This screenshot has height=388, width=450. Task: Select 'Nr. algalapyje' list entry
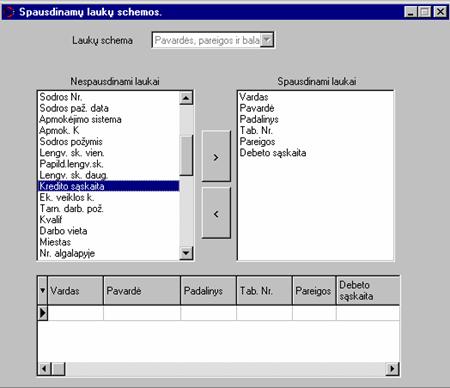tap(108, 253)
